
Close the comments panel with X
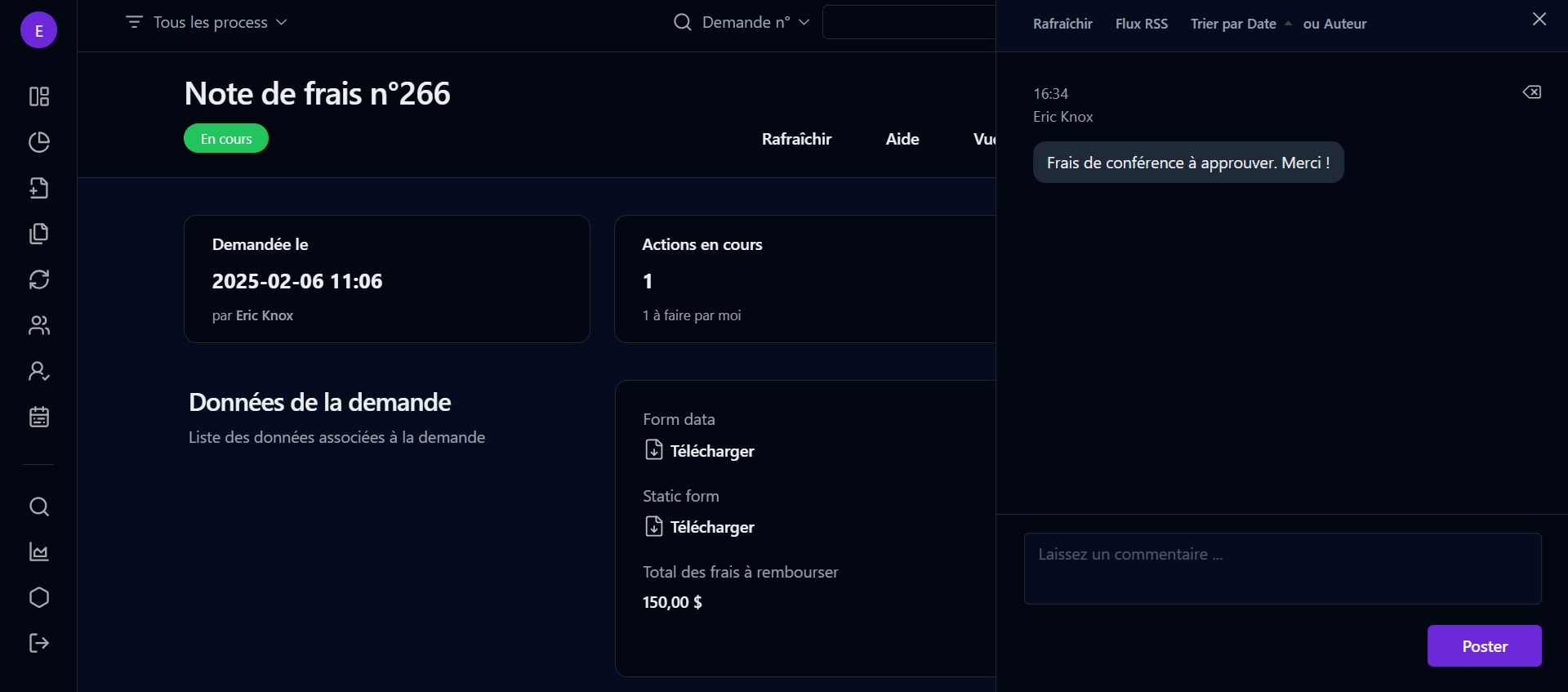pyautogui.click(x=1539, y=19)
